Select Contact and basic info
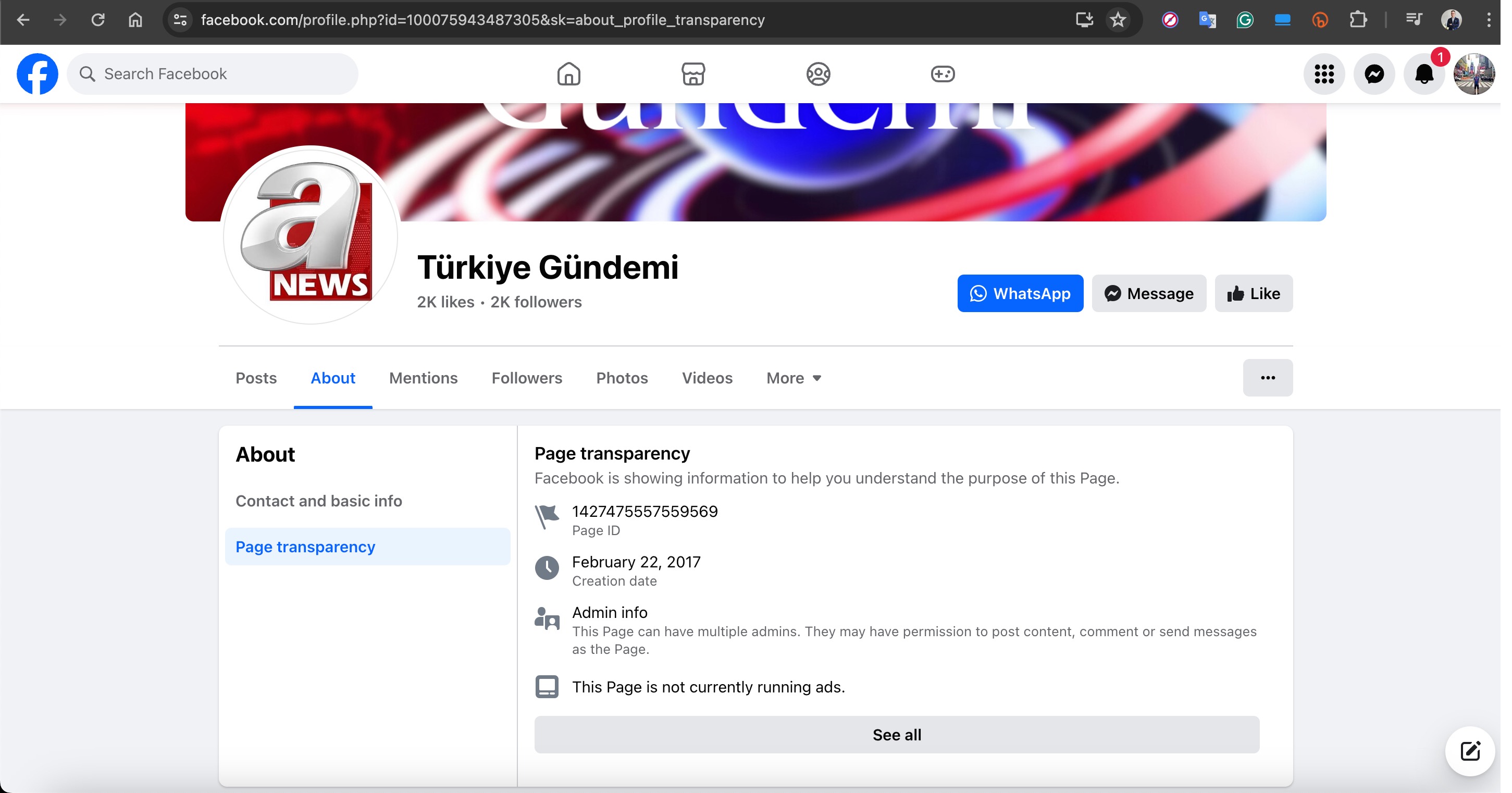The width and height of the screenshot is (1512, 793). (x=319, y=501)
